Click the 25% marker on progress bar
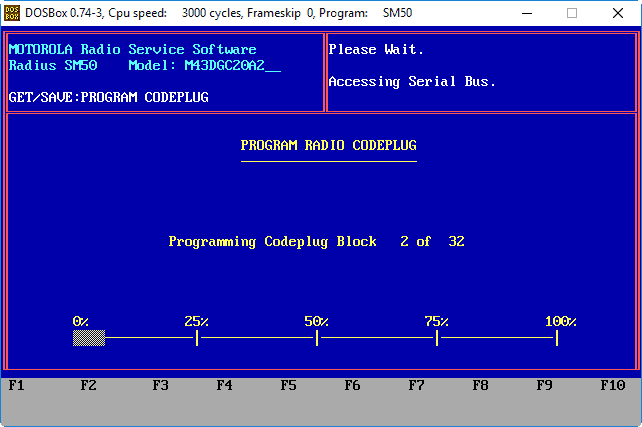 point(197,338)
